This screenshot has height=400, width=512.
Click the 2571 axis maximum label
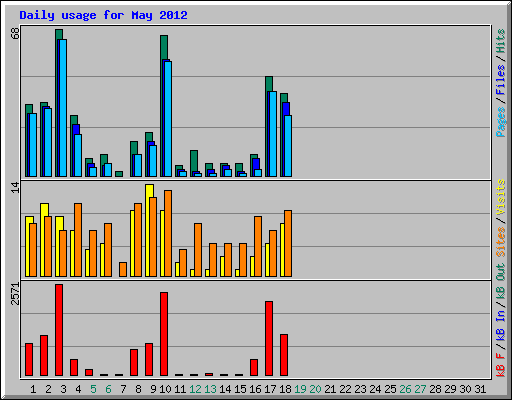[15, 294]
